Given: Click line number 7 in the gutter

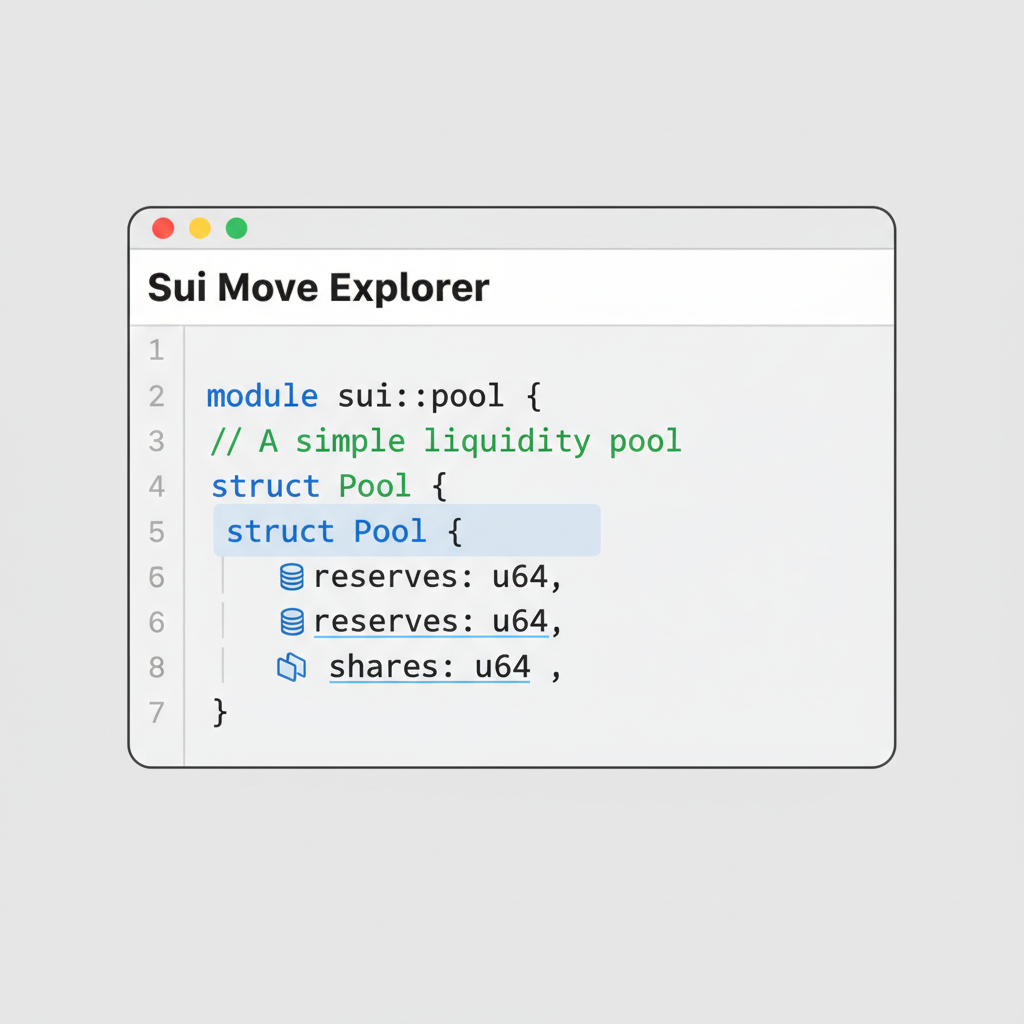Looking at the screenshot, I should [x=156, y=712].
